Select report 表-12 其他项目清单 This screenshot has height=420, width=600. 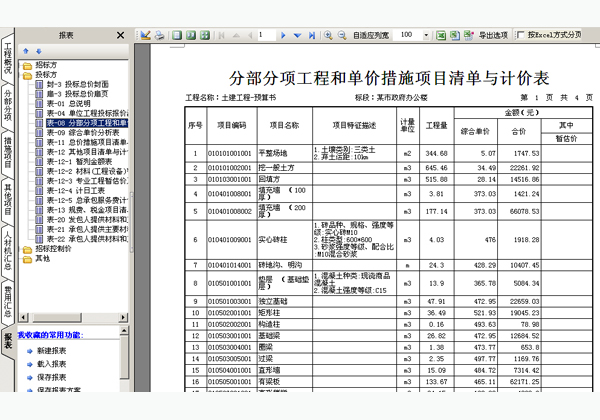point(82,152)
